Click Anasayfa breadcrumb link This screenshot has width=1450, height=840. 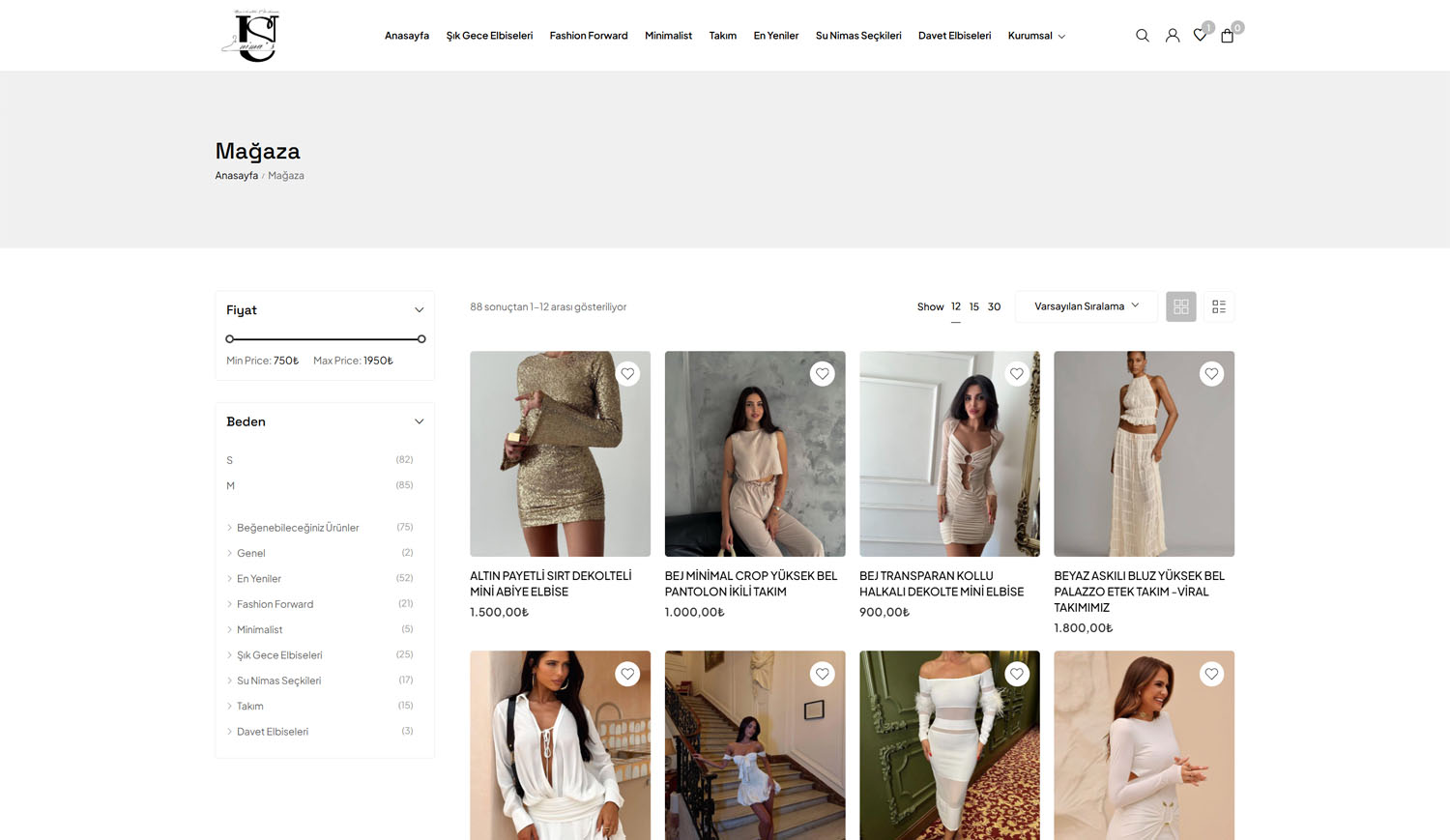pos(236,176)
